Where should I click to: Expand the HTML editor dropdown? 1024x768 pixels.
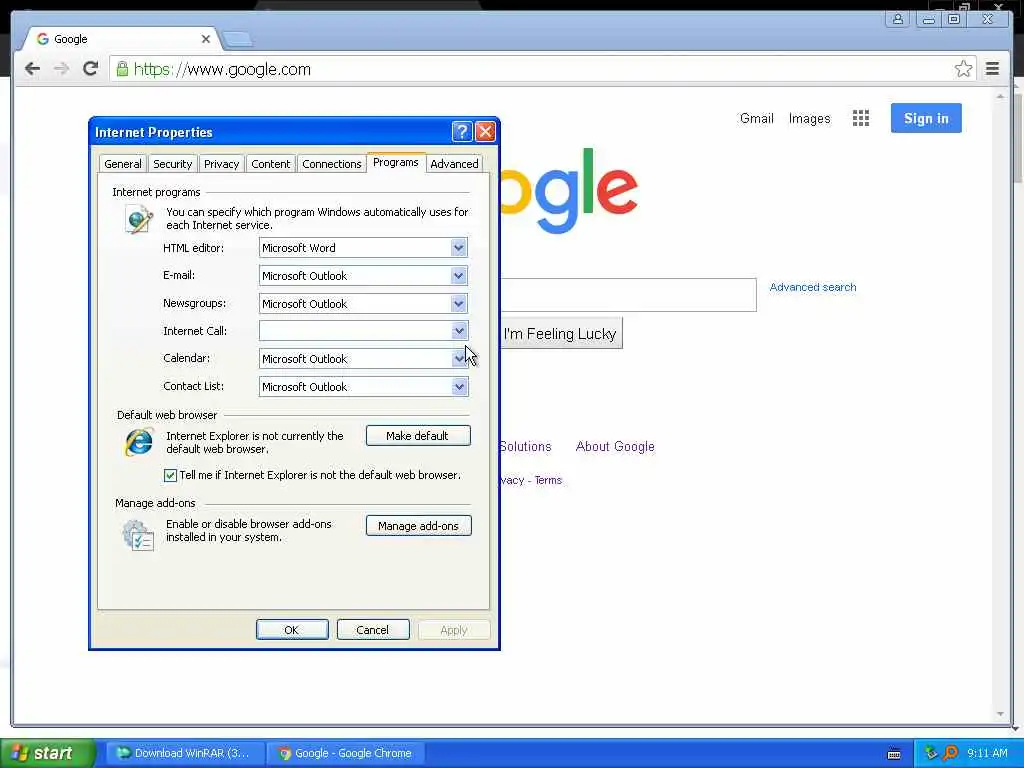pyautogui.click(x=458, y=248)
